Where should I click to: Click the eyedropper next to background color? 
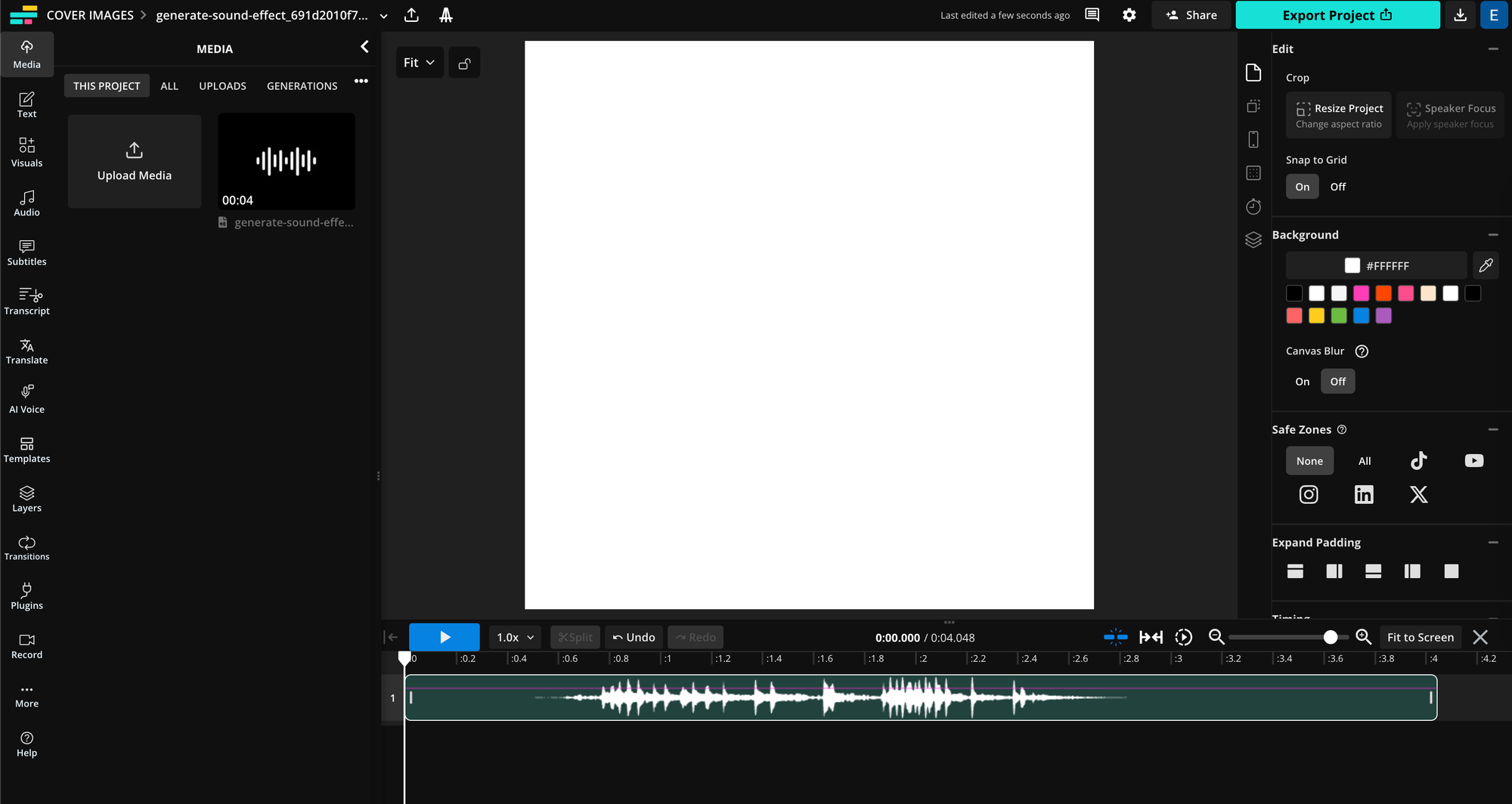(1486, 265)
